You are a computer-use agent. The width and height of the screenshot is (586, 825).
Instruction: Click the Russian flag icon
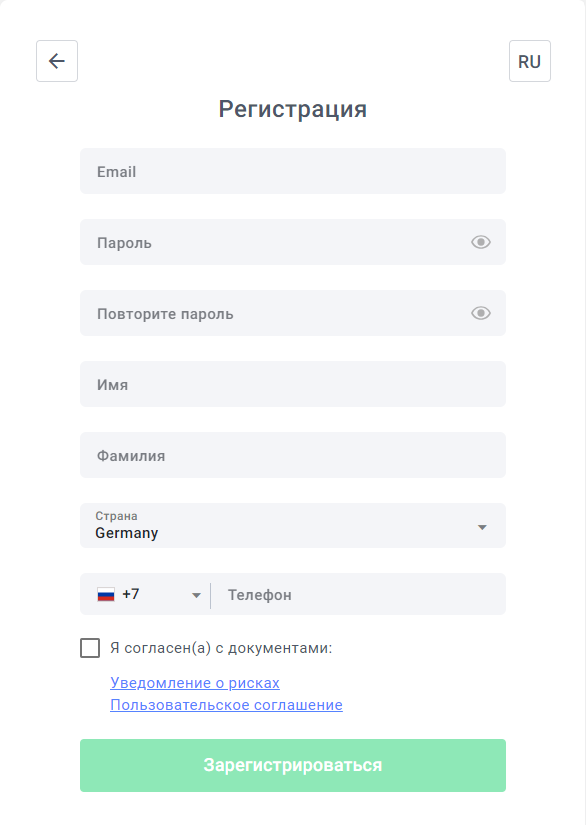click(x=106, y=595)
